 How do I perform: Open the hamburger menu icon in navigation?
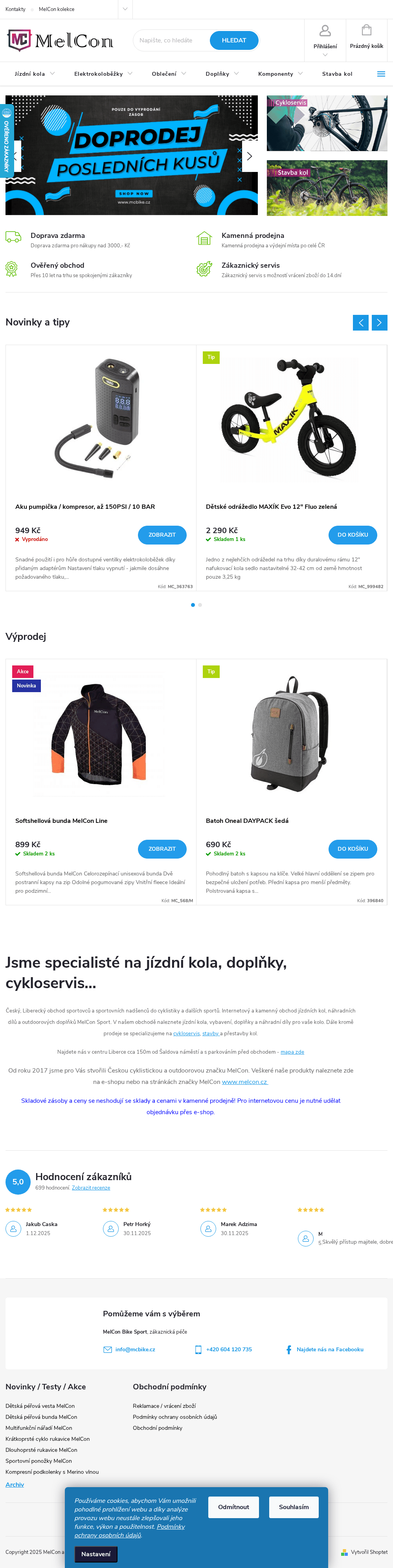381,74
